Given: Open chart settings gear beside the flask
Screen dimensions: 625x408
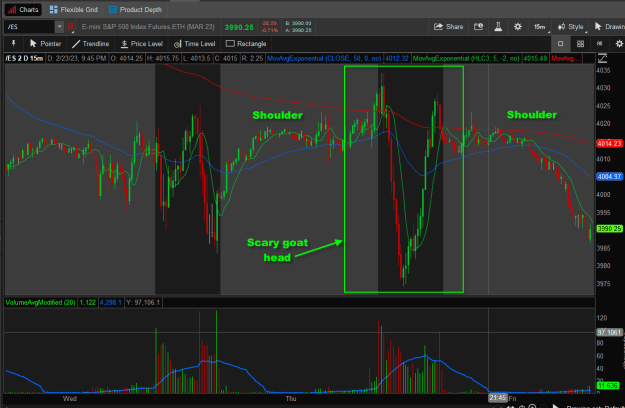Looking at the screenshot, I should coord(518,27).
